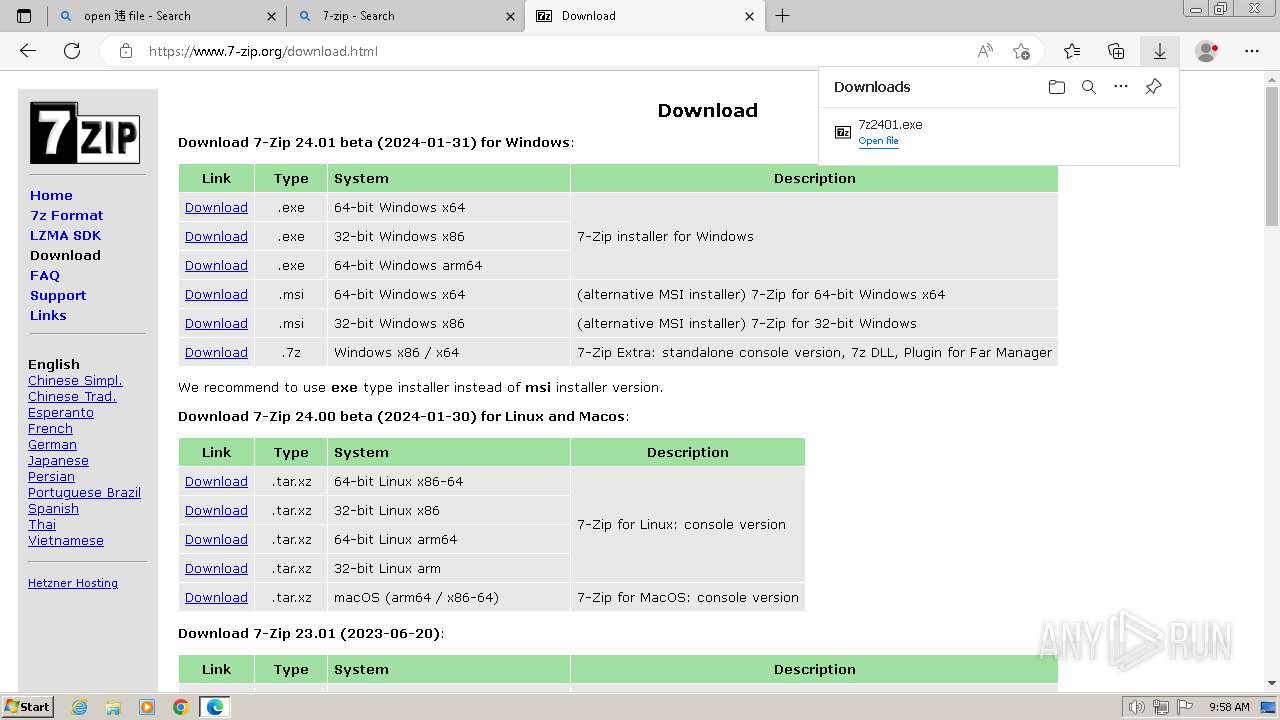The image size is (1280, 720).
Task: Click the page vertical scrollbar thumb
Action: click(1272, 155)
